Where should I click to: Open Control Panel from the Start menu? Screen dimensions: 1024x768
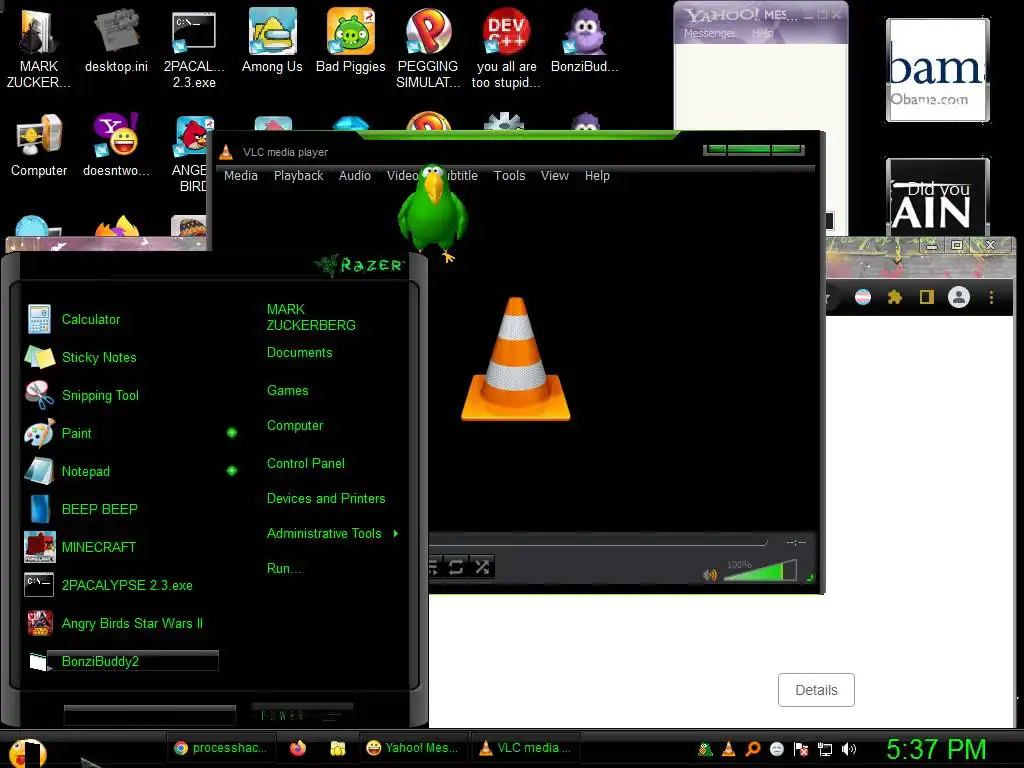[x=306, y=463]
